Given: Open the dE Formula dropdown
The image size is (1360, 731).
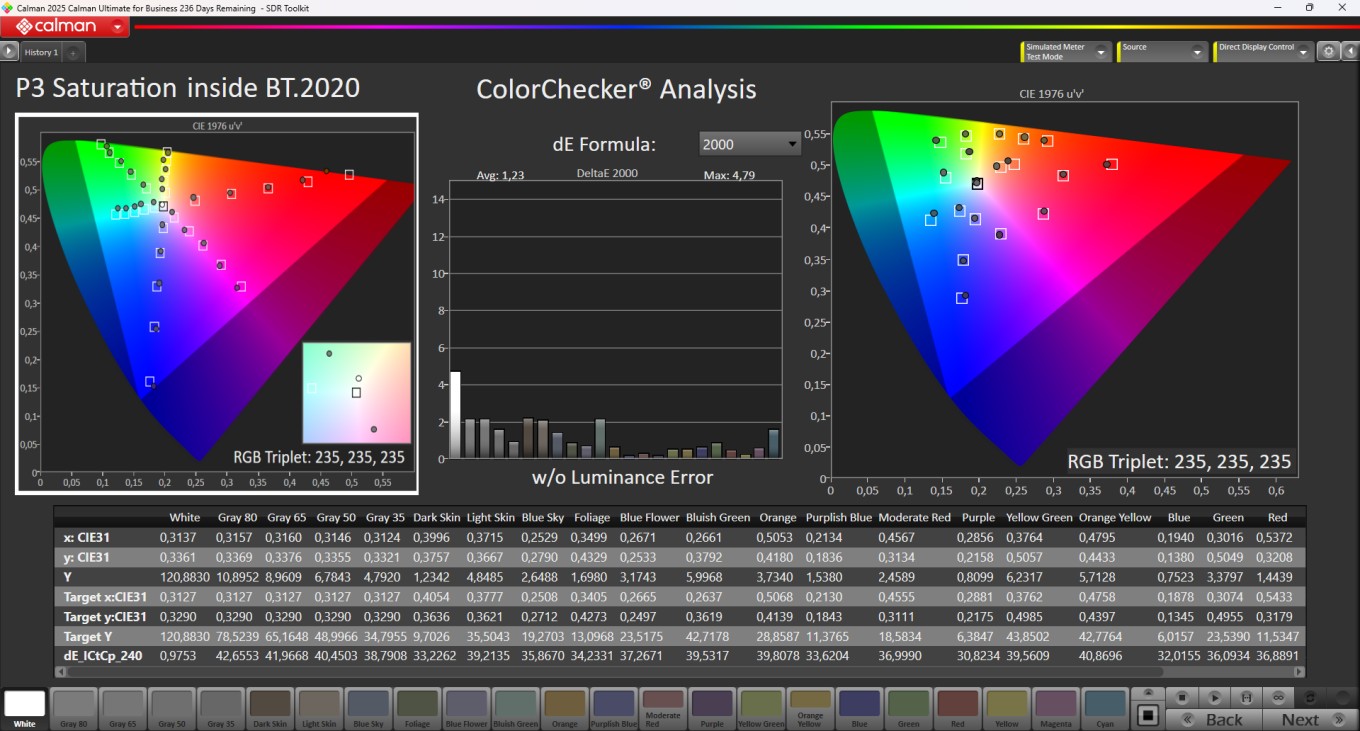Looking at the screenshot, I should 750,144.
